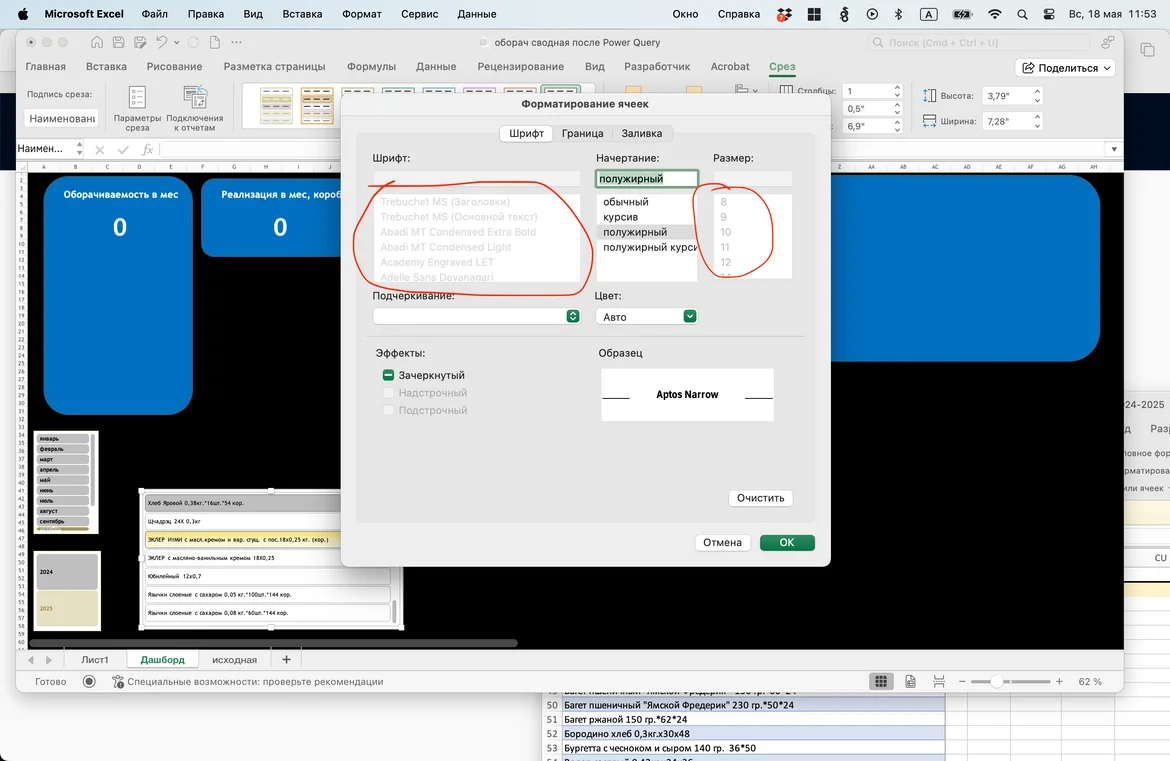
Task: Click the Лист1 sheet tab
Action: (x=95, y=660)
